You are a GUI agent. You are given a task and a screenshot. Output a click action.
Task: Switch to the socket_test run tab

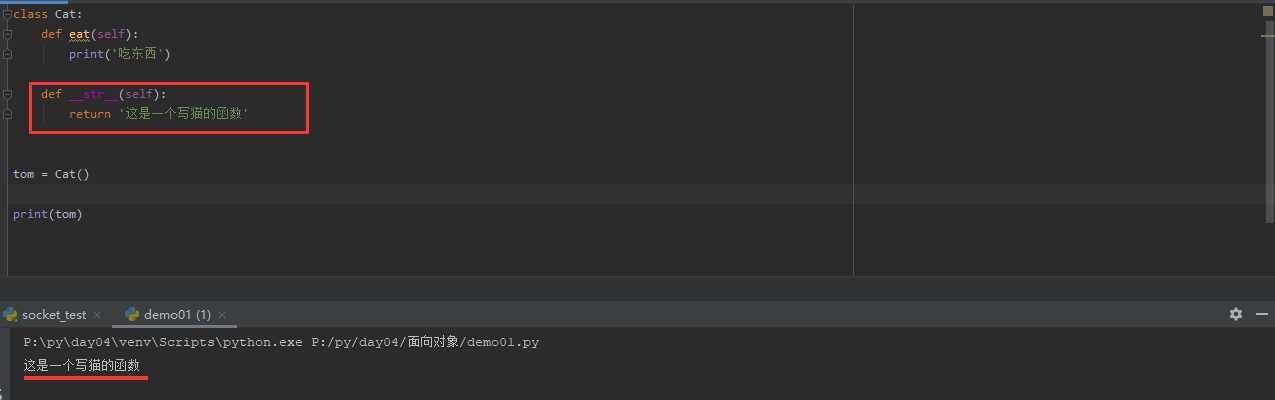click(x=54, y=314)
